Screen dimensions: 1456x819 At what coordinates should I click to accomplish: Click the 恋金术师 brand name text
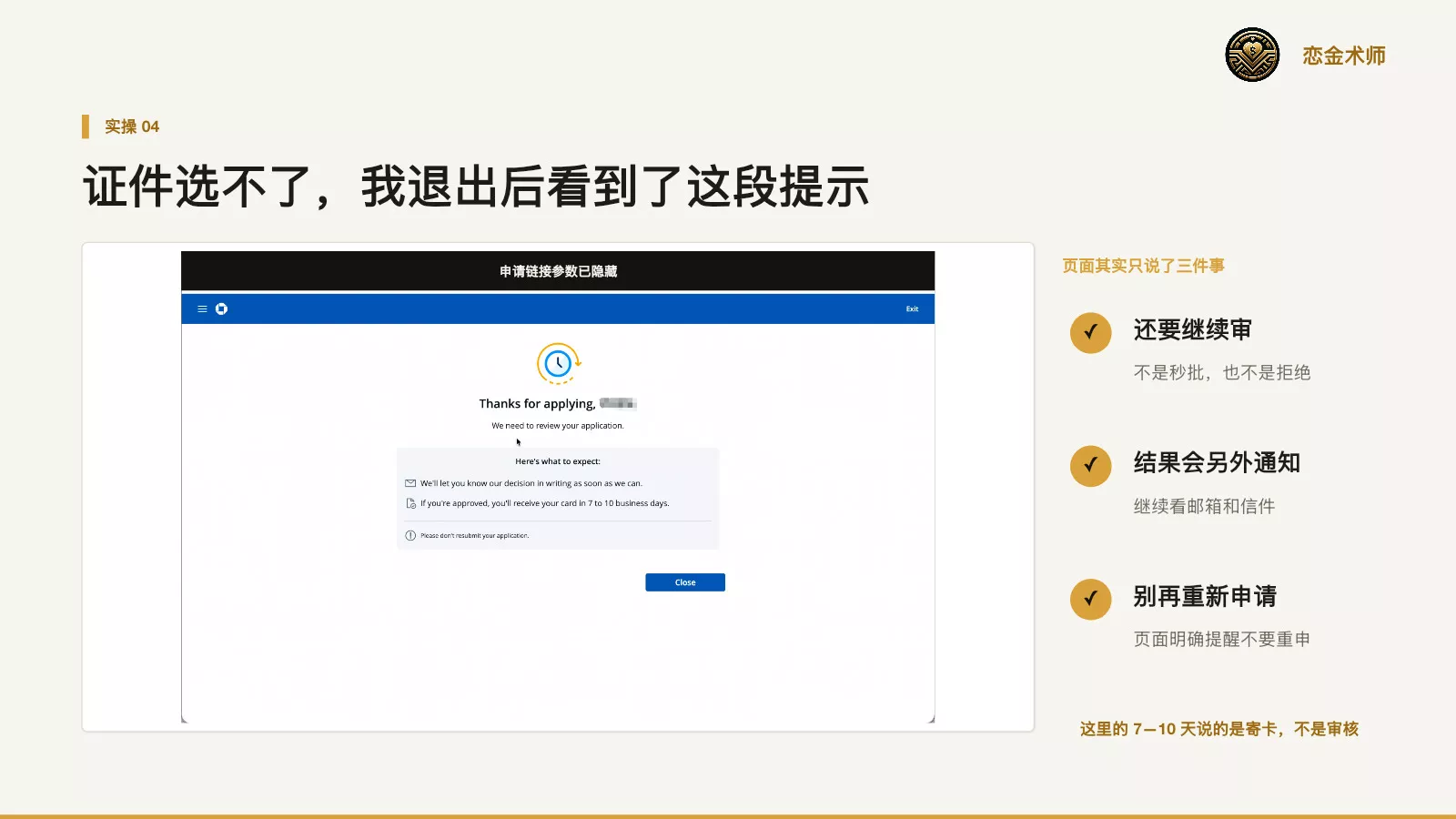pyautogui.click(x=1344, y=56)
